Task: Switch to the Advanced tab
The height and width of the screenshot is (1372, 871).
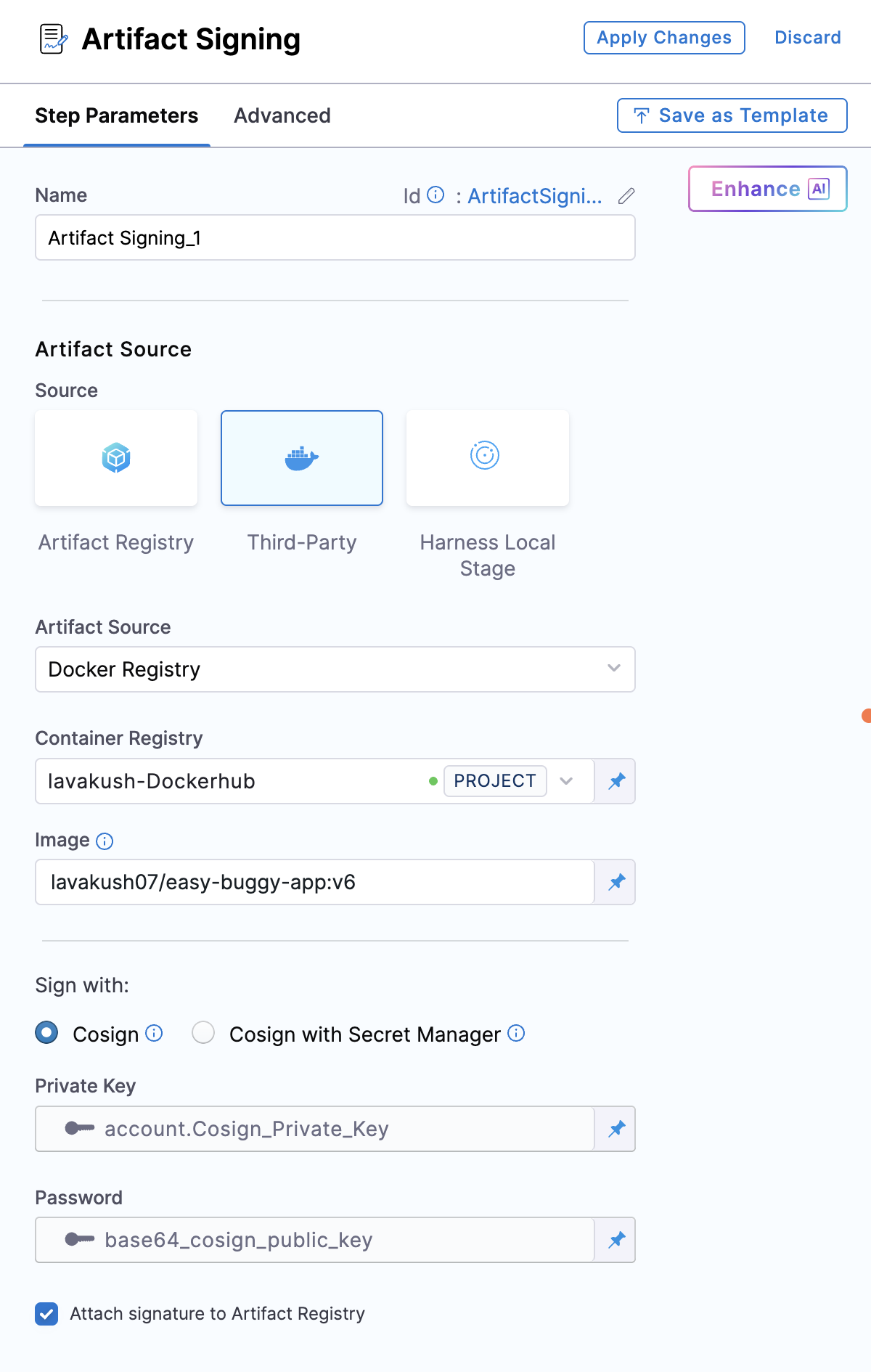Action: pos(282,116)
